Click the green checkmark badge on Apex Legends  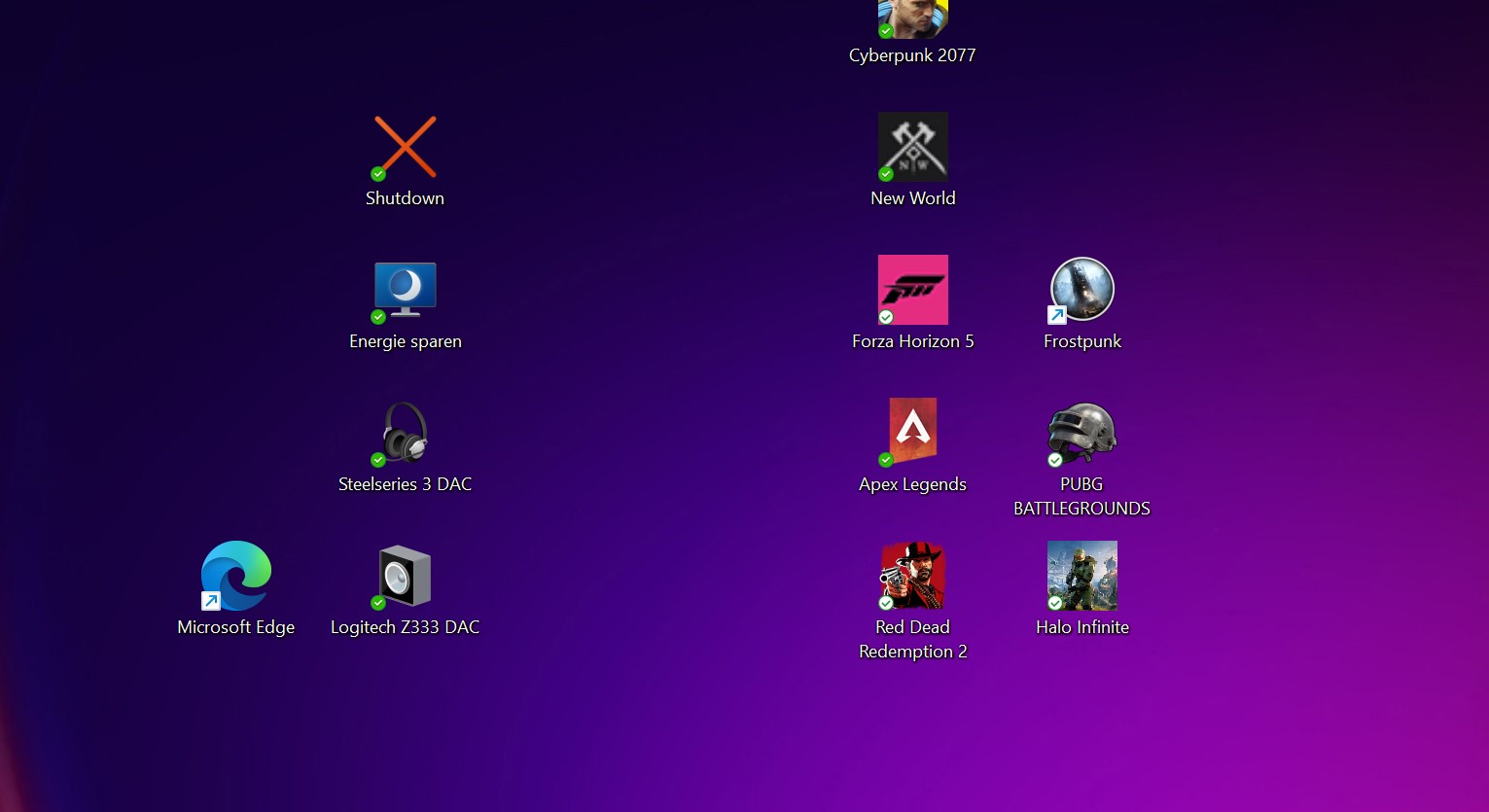click(x=886, y=460)
